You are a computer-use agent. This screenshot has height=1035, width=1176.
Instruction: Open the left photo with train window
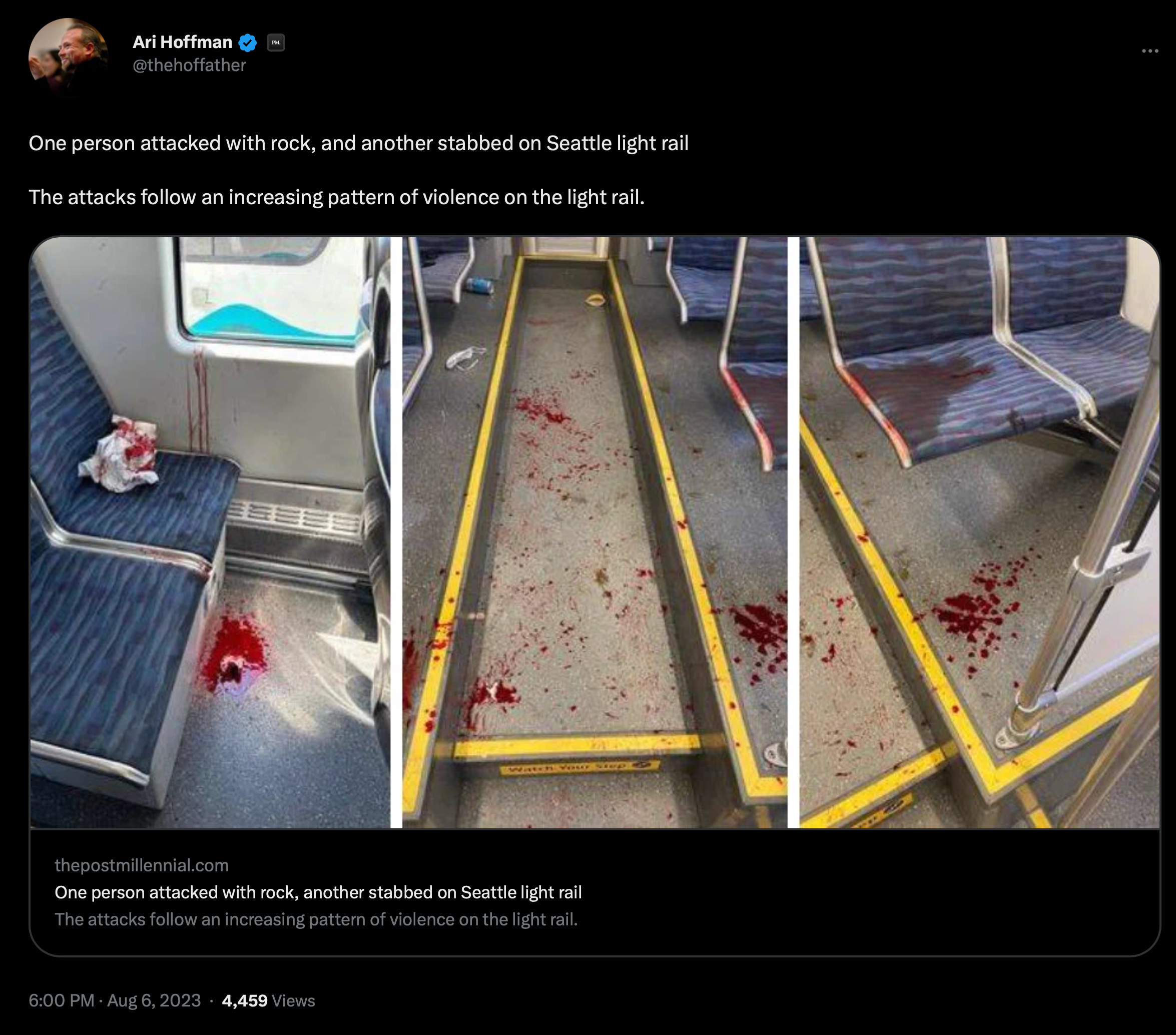point(210,532)
